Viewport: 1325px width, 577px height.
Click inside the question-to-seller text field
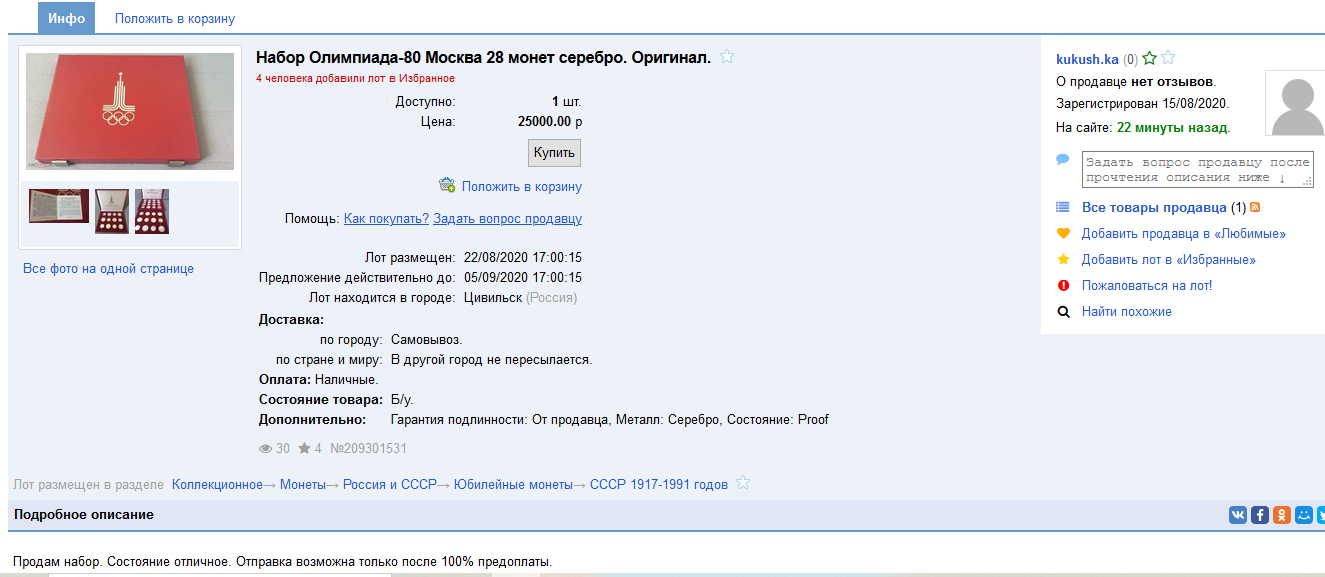(1196, 169)
